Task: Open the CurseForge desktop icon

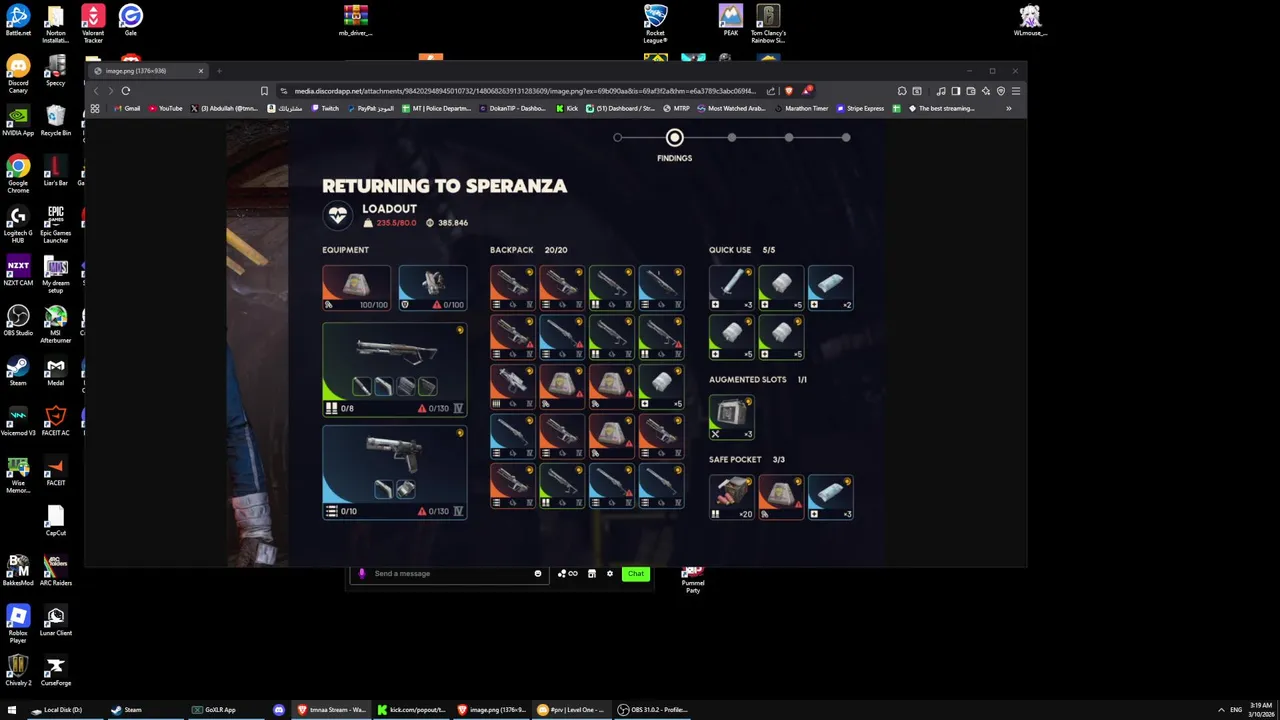Action: 56,671
